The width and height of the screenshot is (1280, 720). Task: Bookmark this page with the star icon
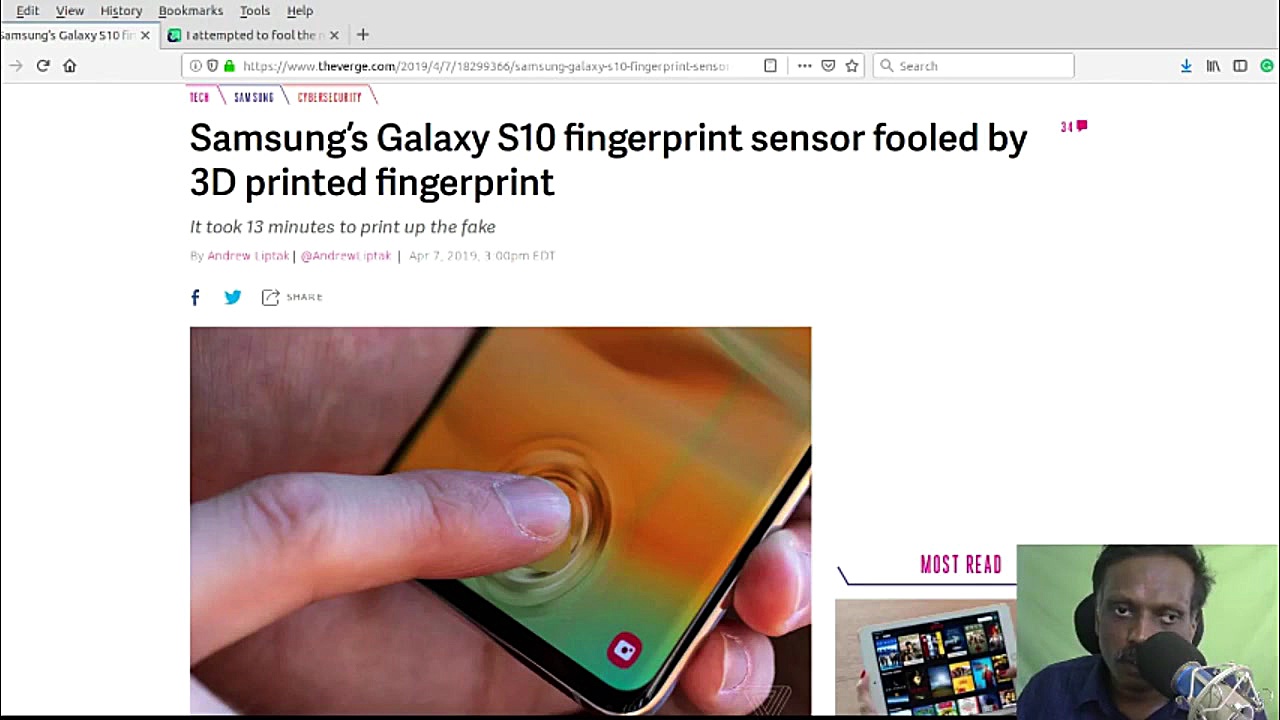pyautogui.click(x=852, y=66)
